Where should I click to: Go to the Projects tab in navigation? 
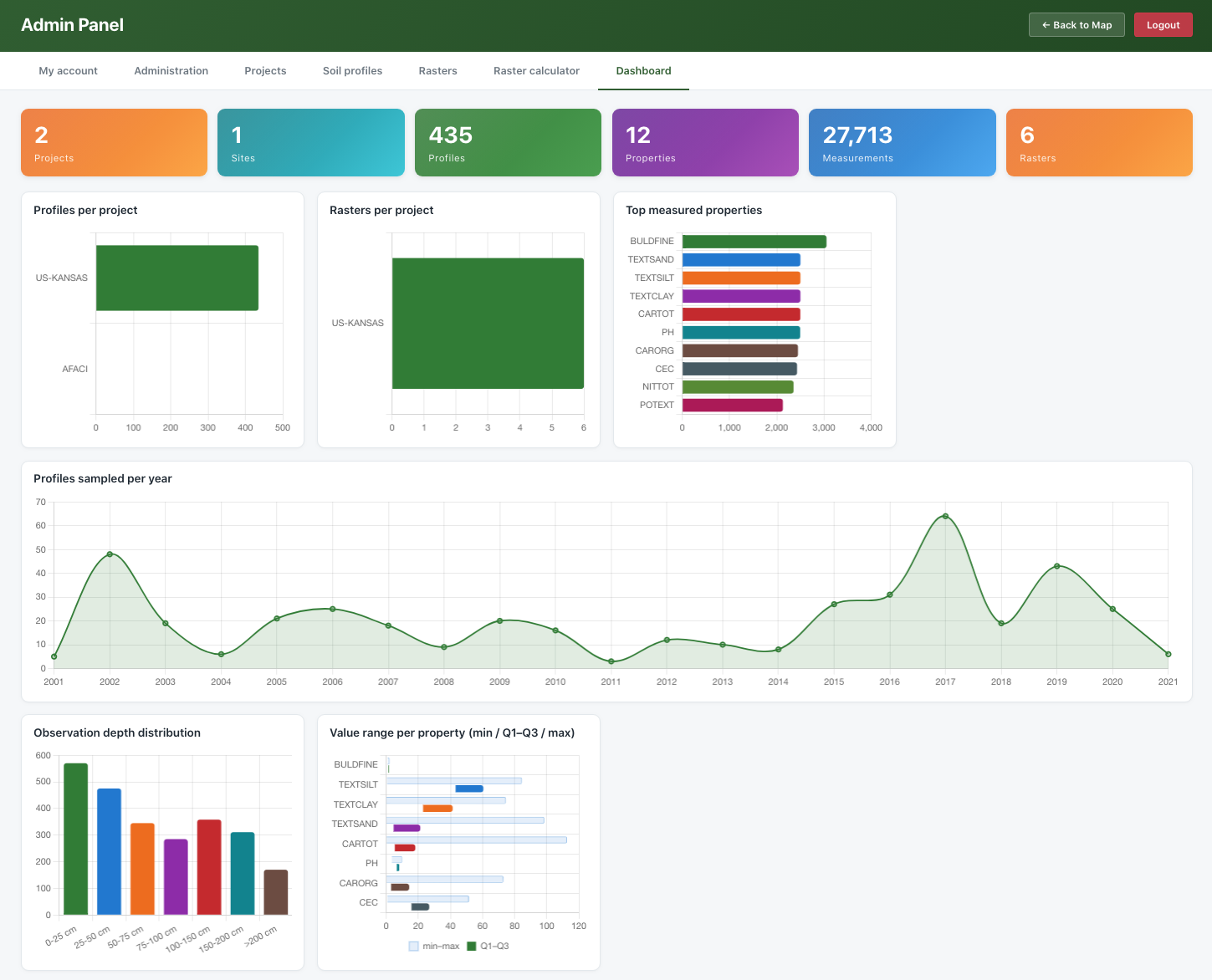click(265, 71)
